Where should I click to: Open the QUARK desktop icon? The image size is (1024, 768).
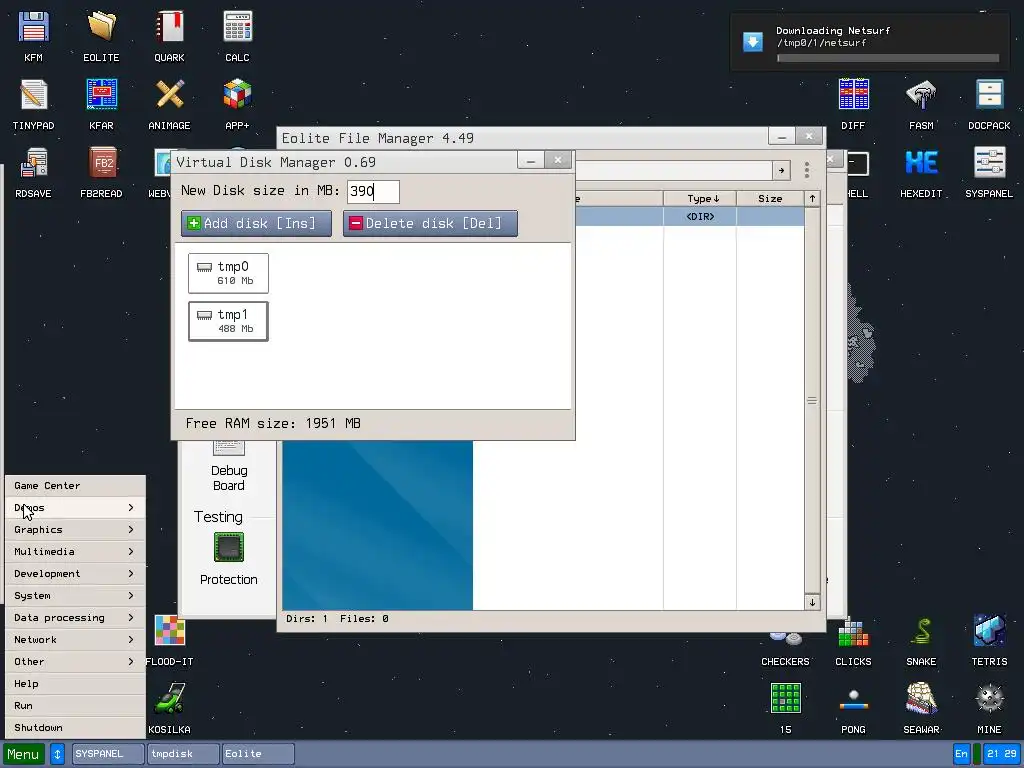[169, 28]
